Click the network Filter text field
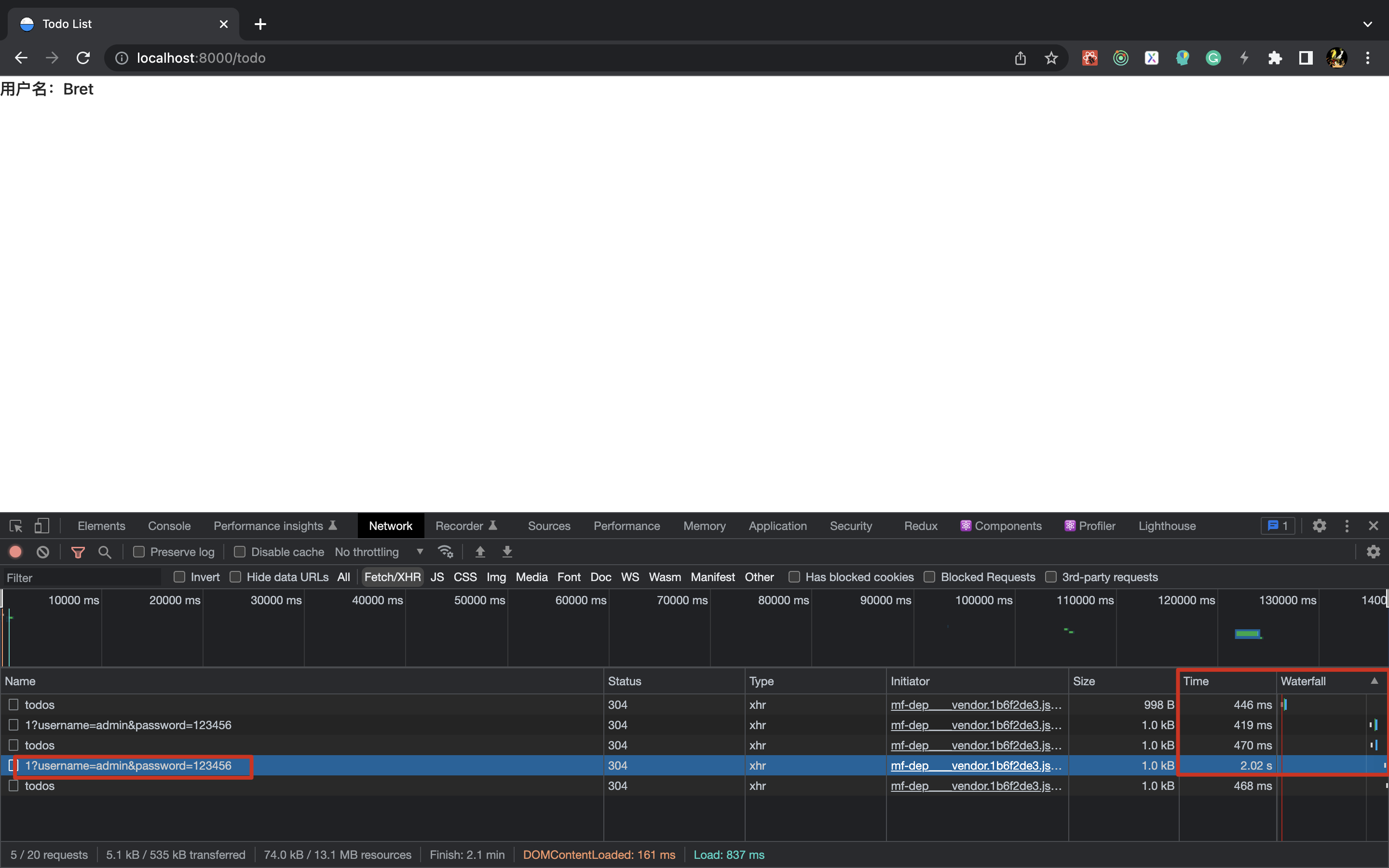The width and height of the screenshot is (1389, 868). pos(81,578)
